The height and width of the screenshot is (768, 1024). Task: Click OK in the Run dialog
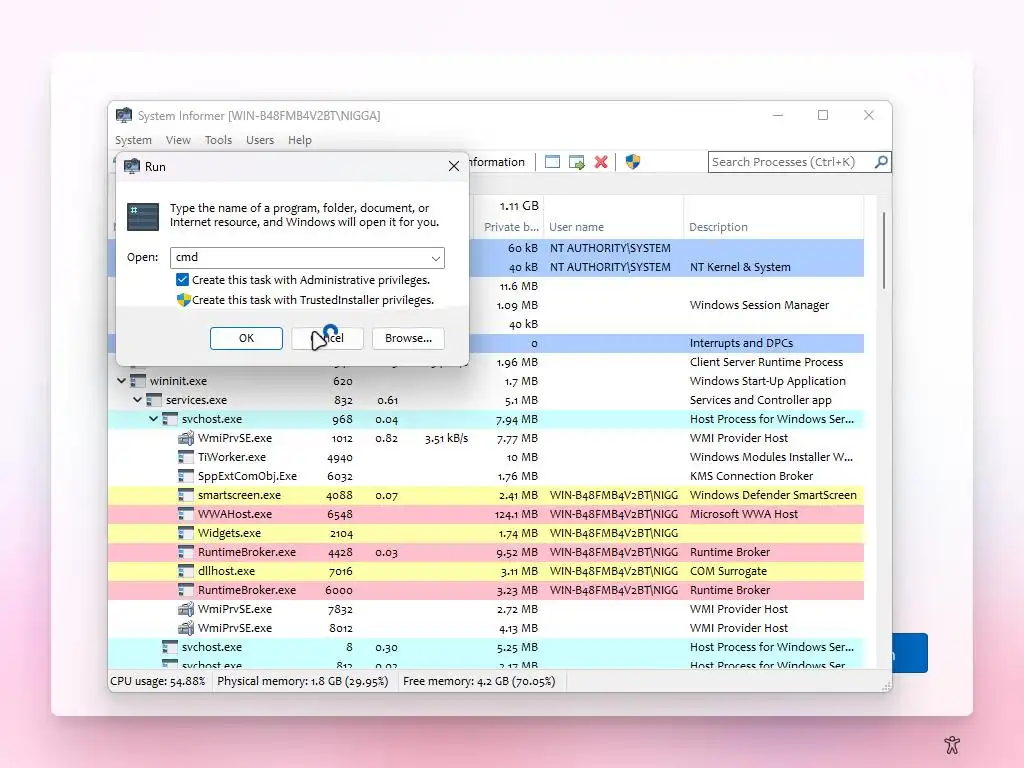(246, 338)
